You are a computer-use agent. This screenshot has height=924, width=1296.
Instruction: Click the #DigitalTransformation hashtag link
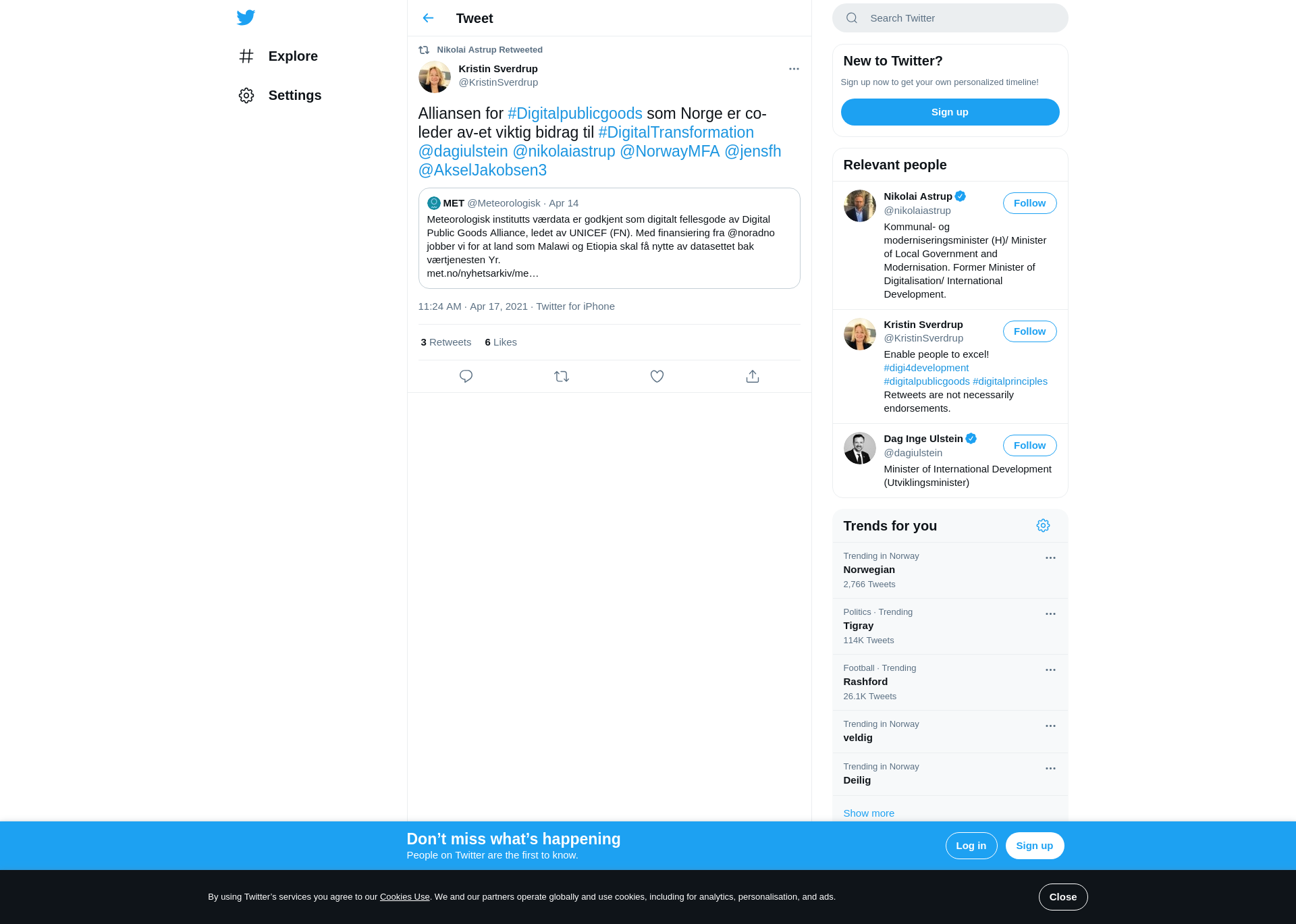tap(676, 132)
